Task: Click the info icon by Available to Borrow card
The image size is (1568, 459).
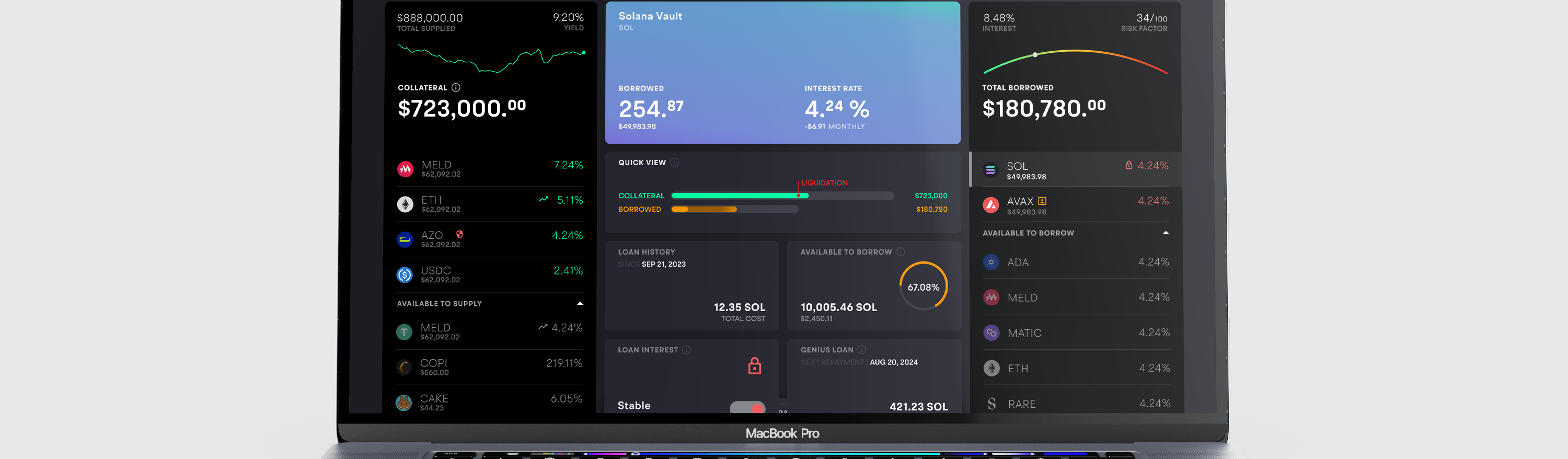Action: pos(900,252)
